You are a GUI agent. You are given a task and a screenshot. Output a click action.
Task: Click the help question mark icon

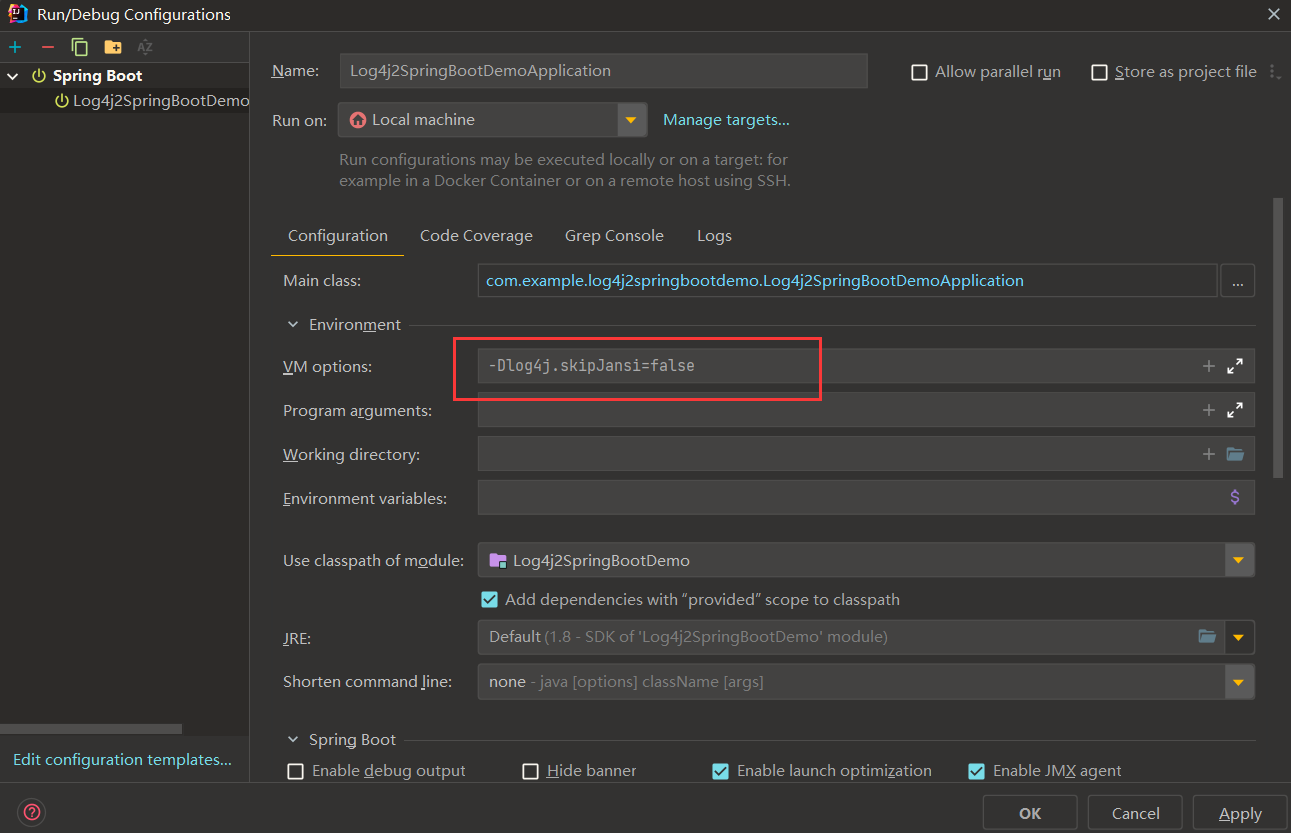tap(33, 812)
